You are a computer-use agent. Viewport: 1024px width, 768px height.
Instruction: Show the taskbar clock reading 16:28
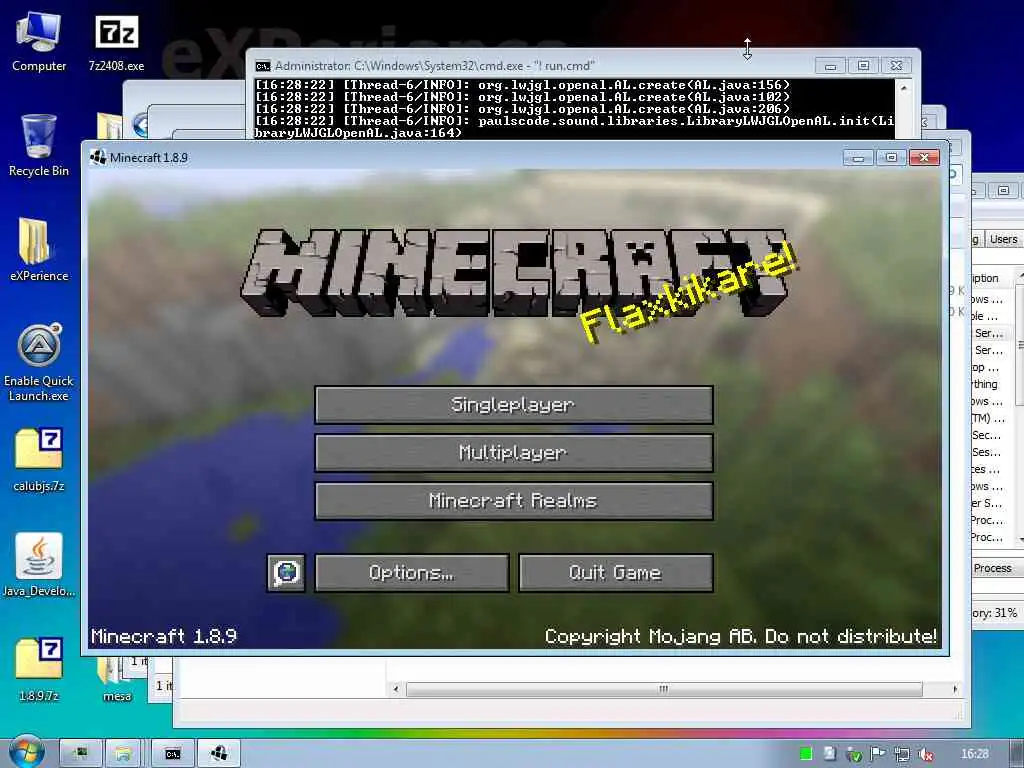[975, 754]
